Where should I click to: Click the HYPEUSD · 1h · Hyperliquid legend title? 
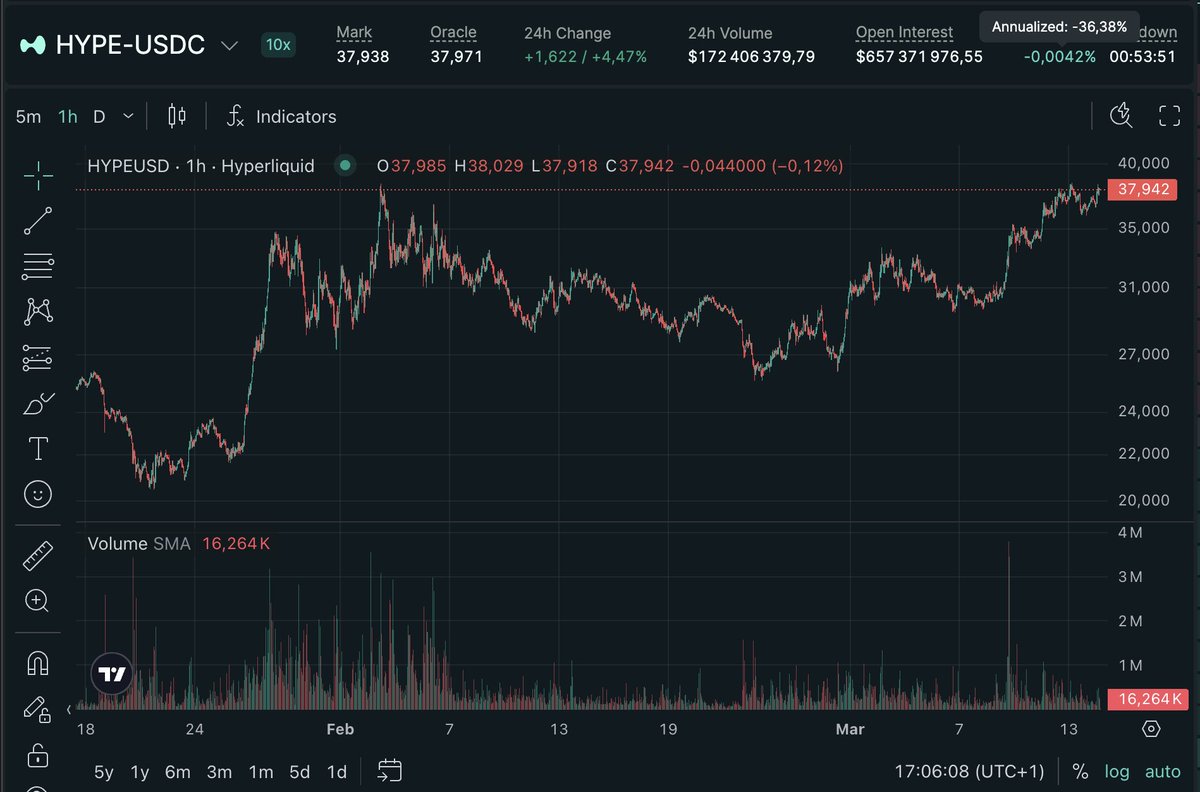click(201, 165)
